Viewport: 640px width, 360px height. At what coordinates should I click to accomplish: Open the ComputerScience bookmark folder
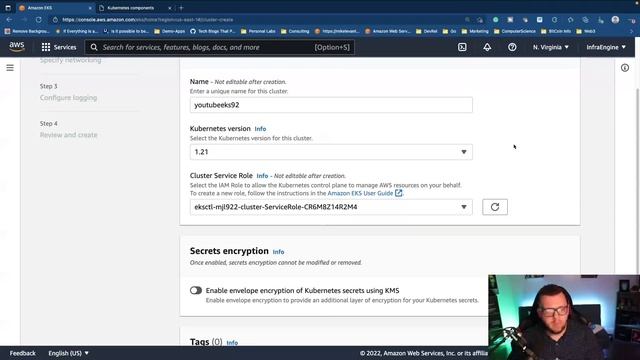pyautogui.click(x=514, y=31)
